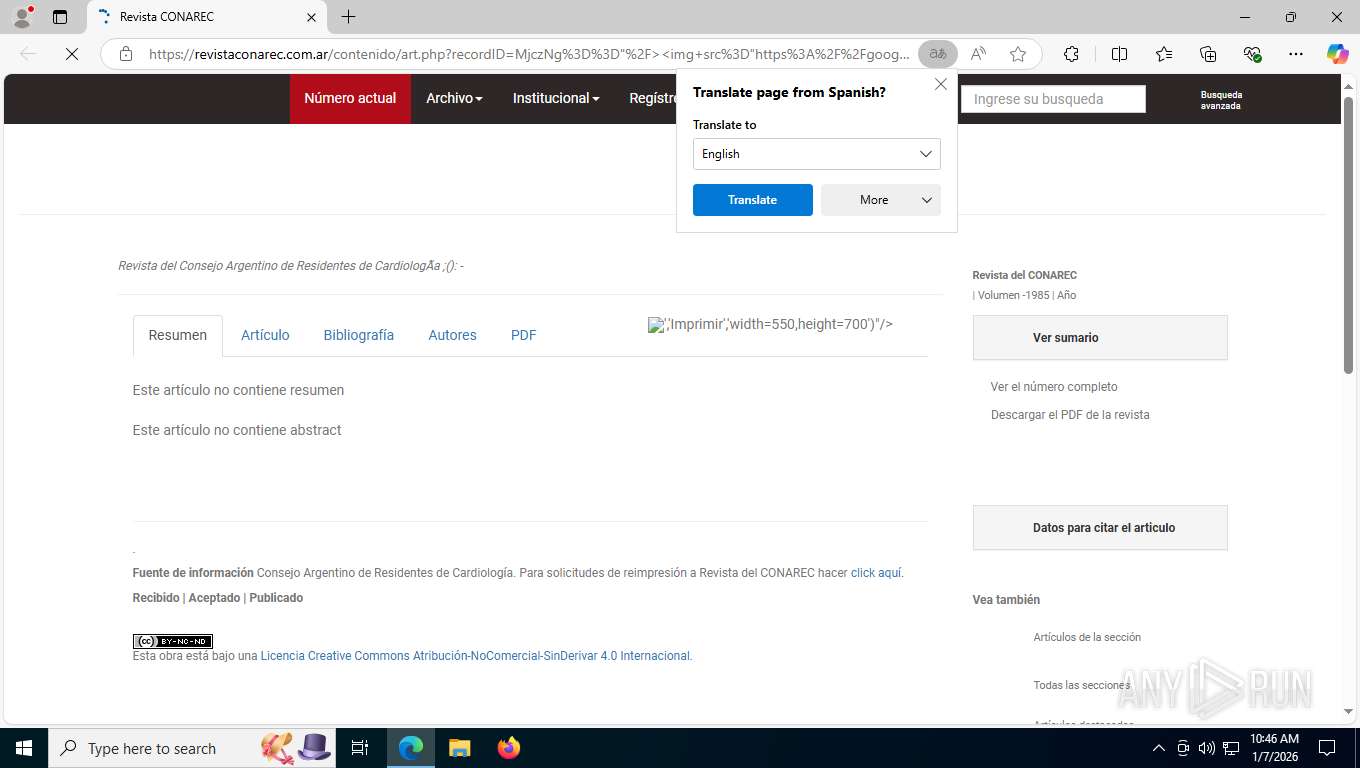Viewport: 1360px width, 768px height.
Task: Go back using the back arrow
Action: tap(28, 54)
